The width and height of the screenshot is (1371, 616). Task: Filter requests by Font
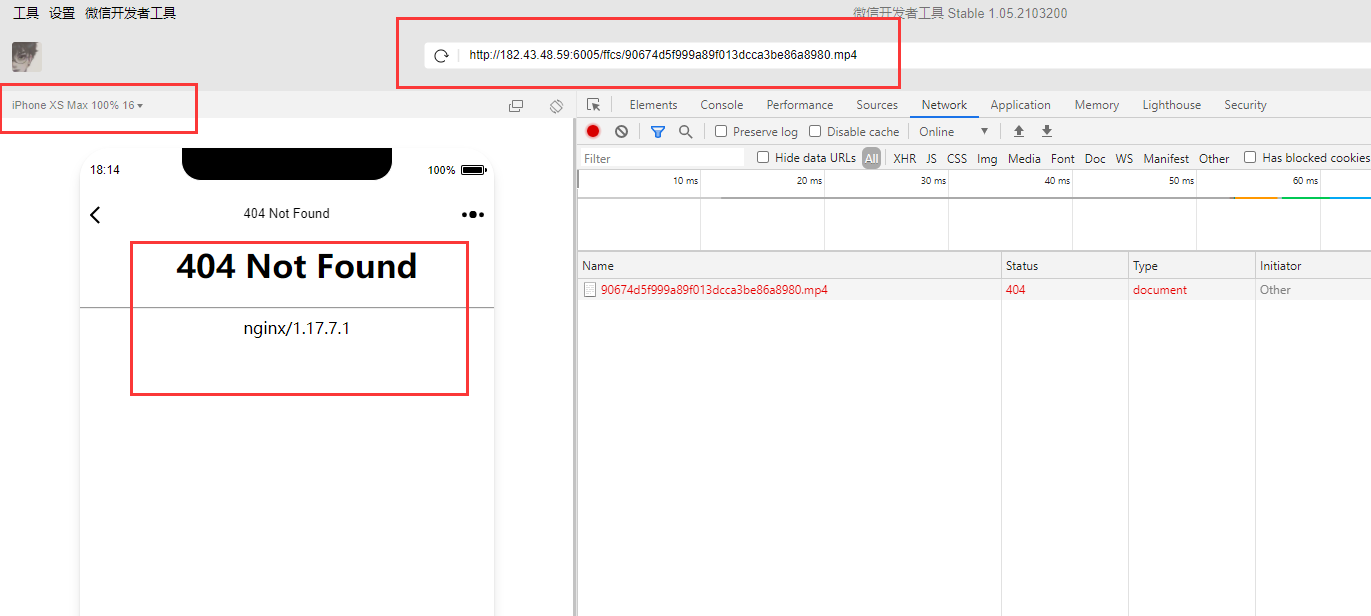tap(1063, 158)
